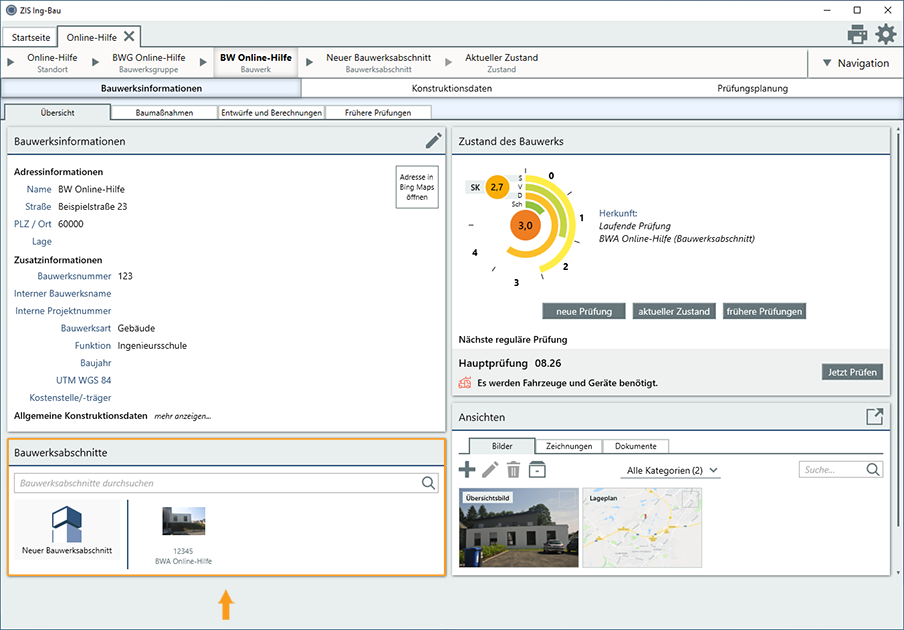Open Ansichten panel in external window
Viewport: 904px width, 630px height.
(874, 417)
